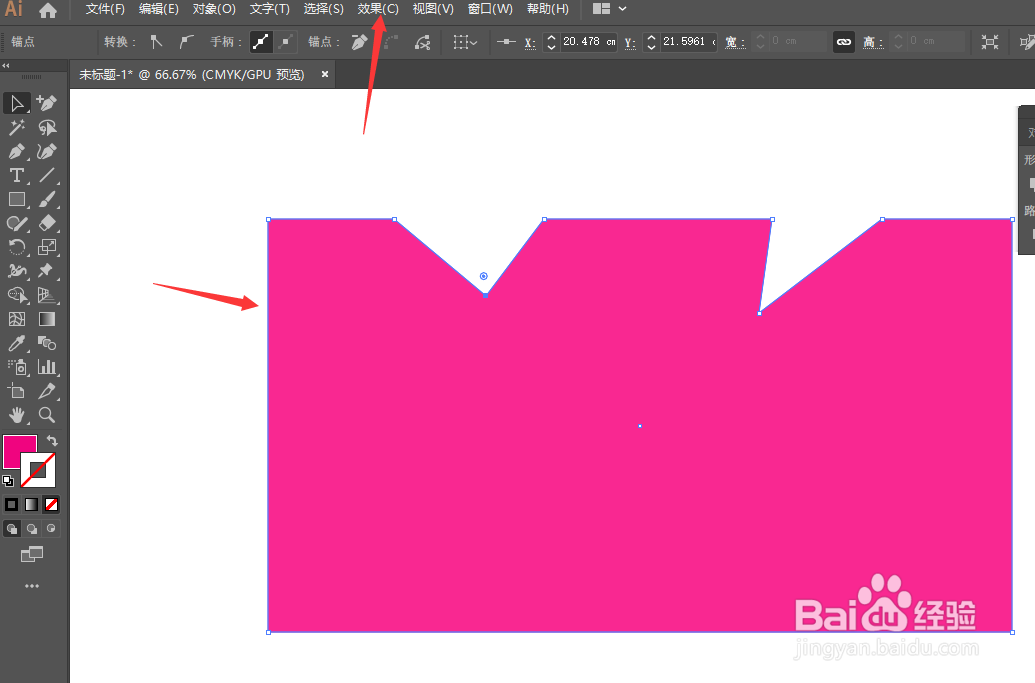Hide handles for multiple selected anchors
1035x683 pixels.
[x=285, y=42]
